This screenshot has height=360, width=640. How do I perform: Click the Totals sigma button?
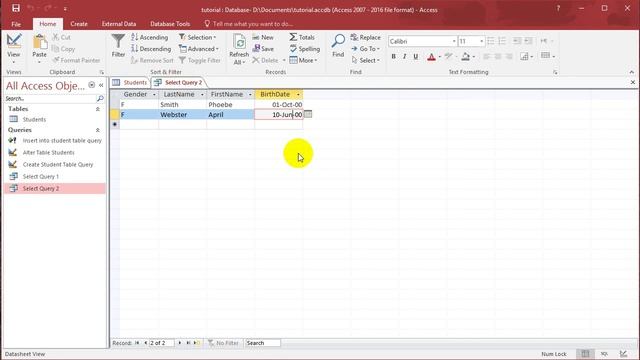(x=302, y=37)
